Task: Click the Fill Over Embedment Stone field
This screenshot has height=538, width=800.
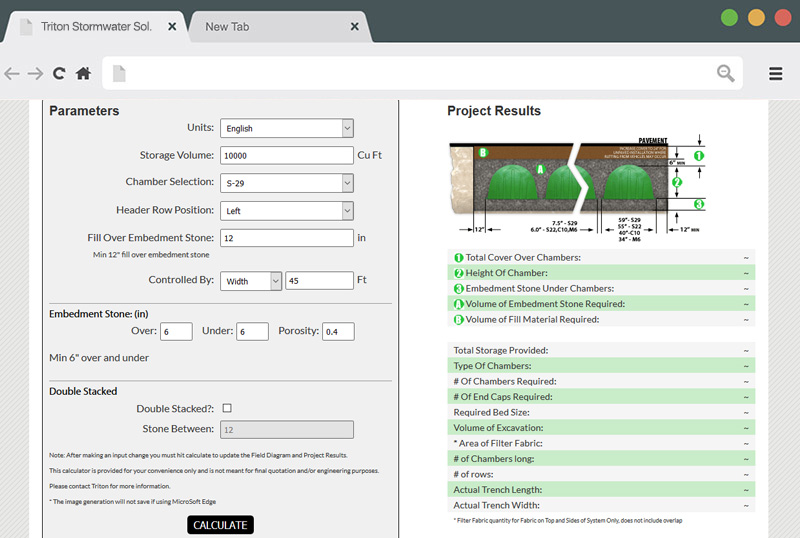Action: 286,238
